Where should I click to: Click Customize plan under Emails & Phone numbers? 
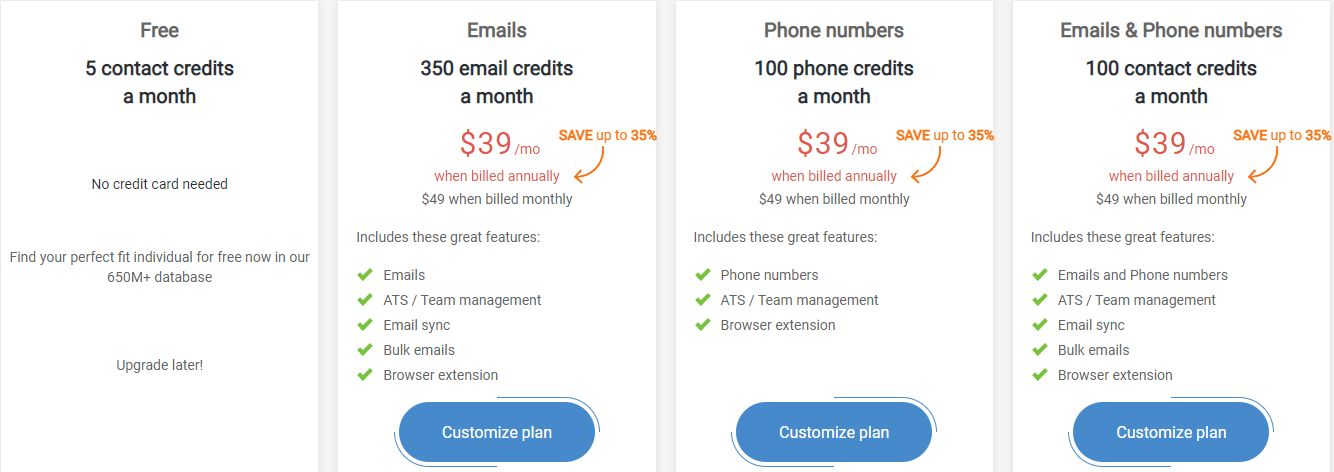pos(1171,433)
